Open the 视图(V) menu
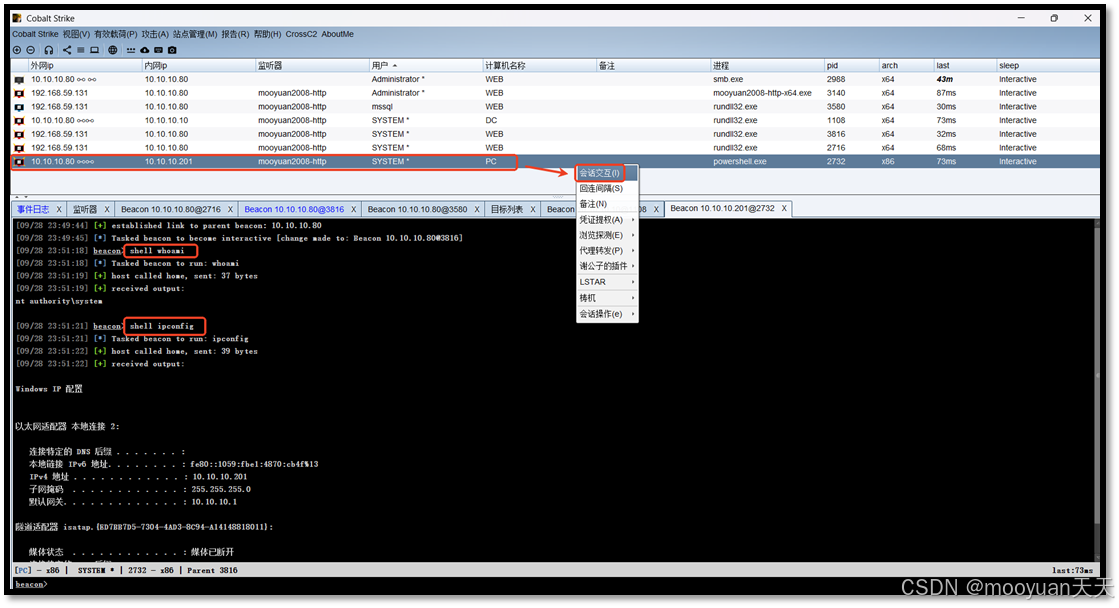This screenshot has width=1119, height=608. point(76,34)
